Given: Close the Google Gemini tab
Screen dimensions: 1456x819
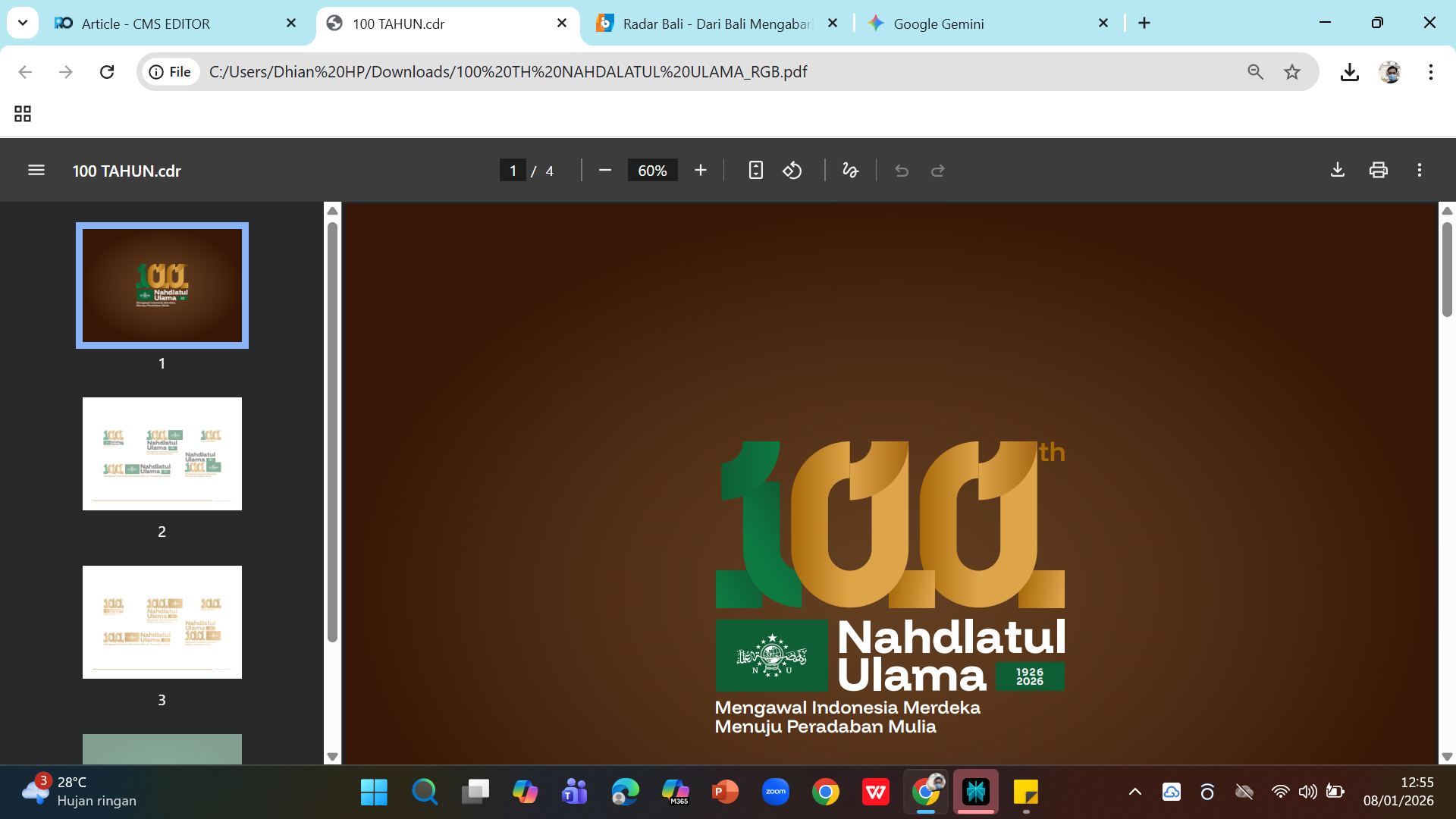Looking at the screenshot, I should 1103,24.
